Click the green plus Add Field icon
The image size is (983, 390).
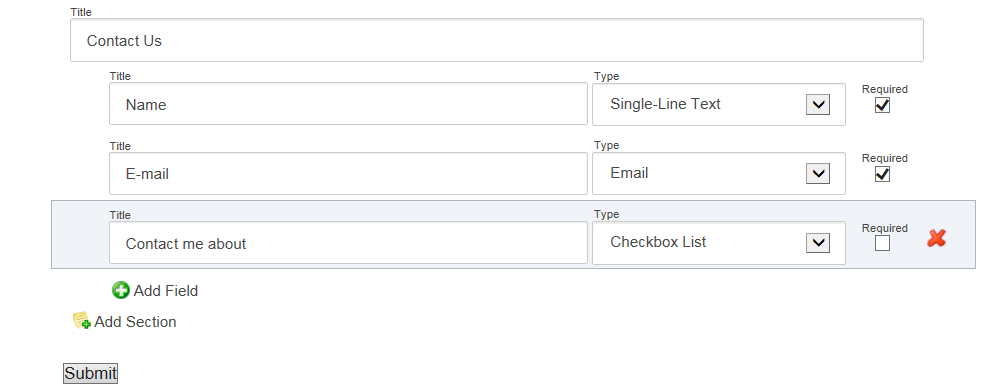[120, 290]
